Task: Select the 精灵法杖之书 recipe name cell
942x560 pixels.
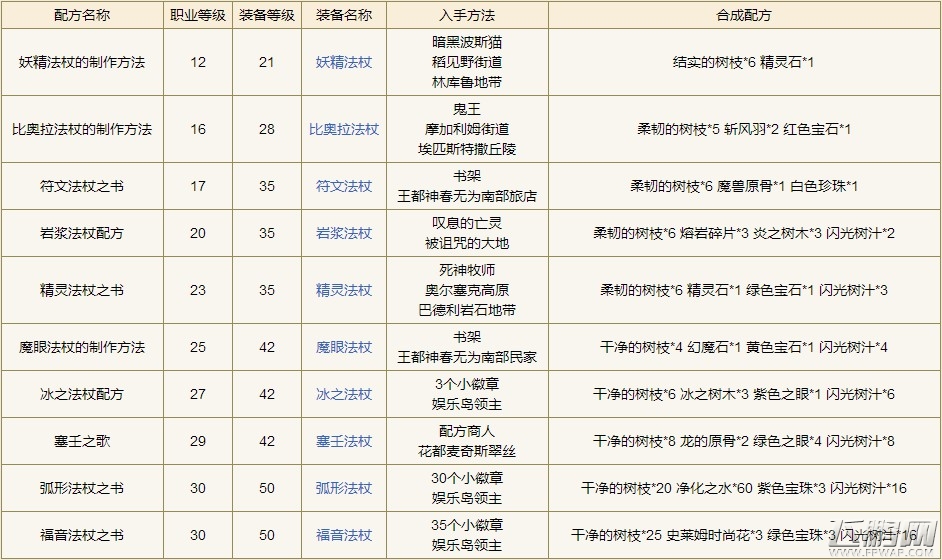Action: tap(82, 290)
